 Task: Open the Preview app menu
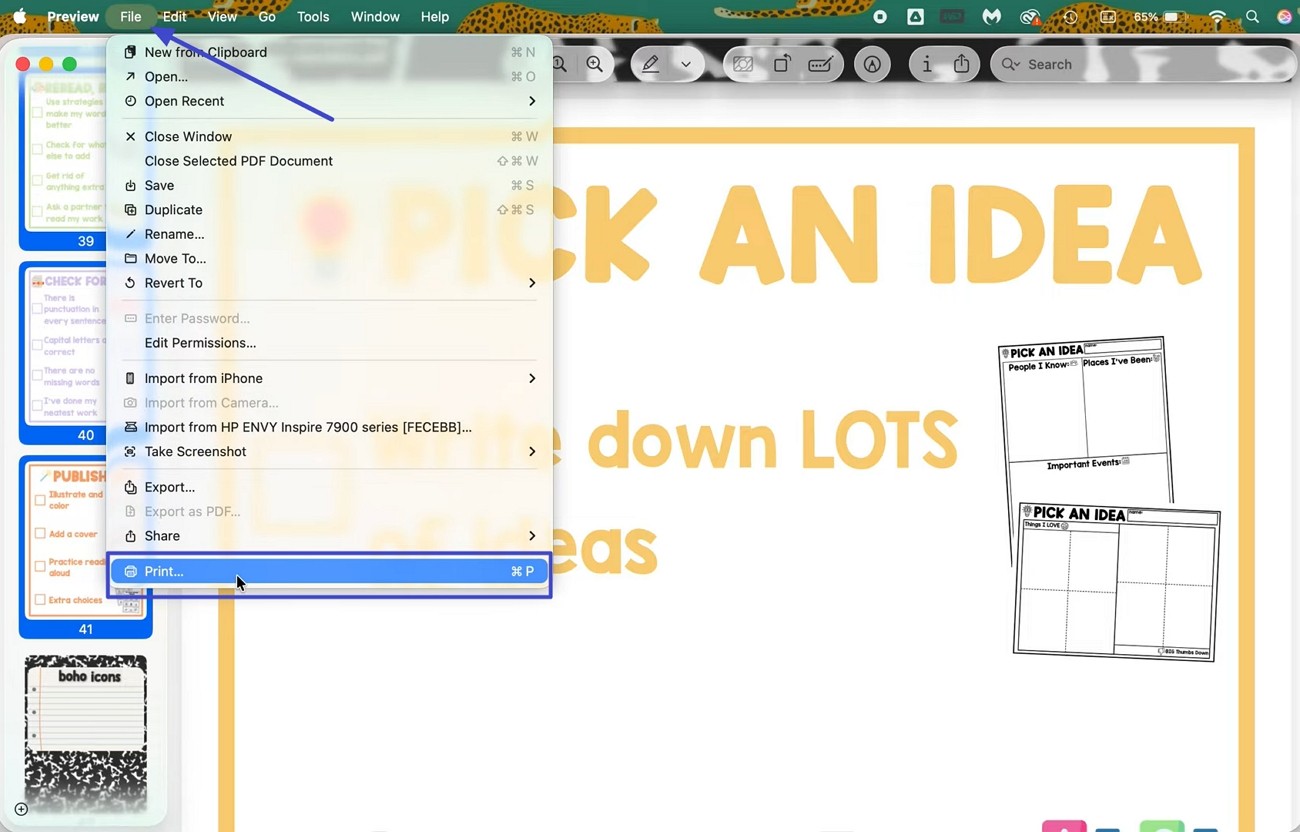pos(73,16)
